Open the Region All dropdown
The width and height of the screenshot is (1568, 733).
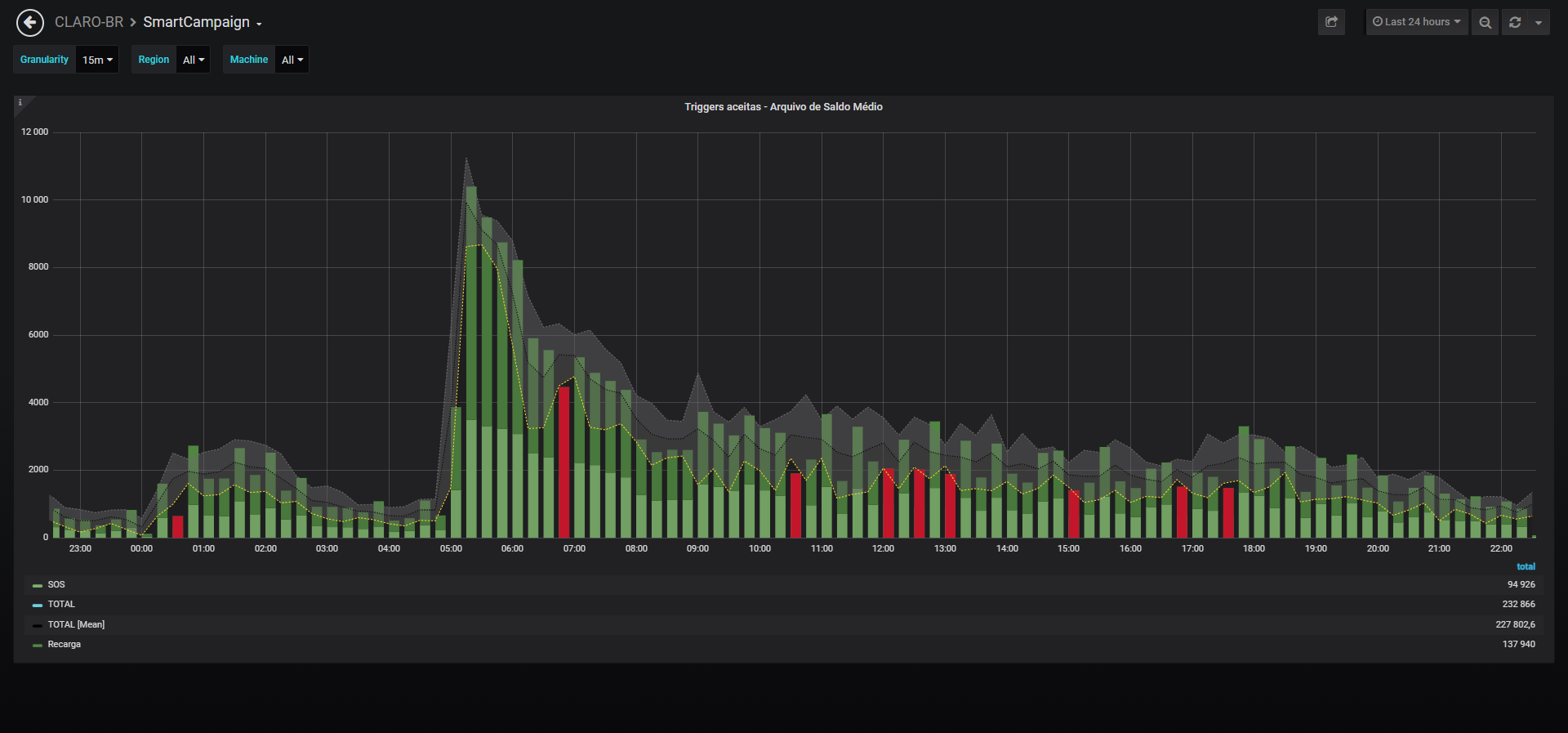[194, 60]
